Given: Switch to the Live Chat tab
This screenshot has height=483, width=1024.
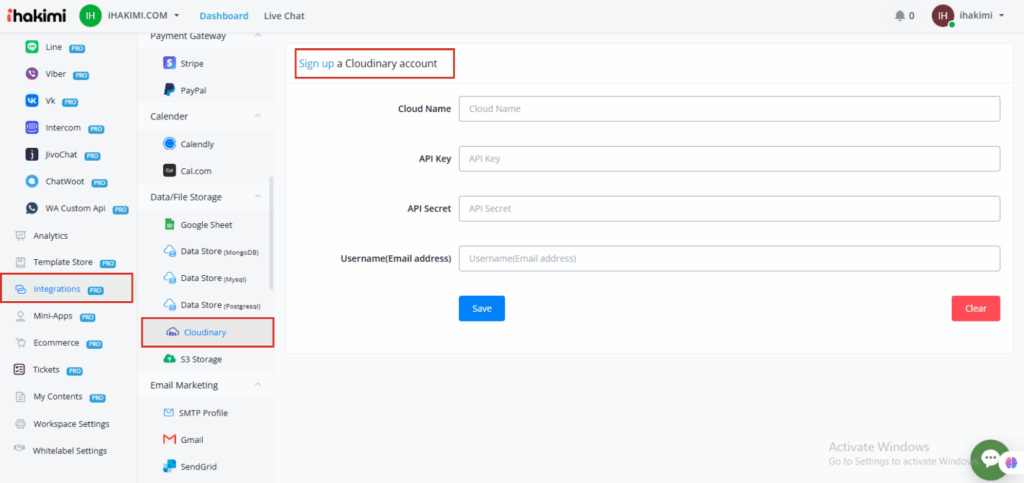Looking at the screenshot, I should click(x=284, y=16).
